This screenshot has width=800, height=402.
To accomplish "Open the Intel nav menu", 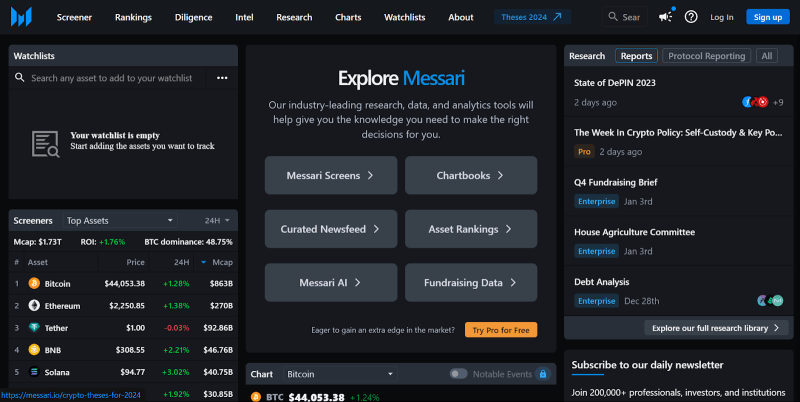I will coord(244,17).
